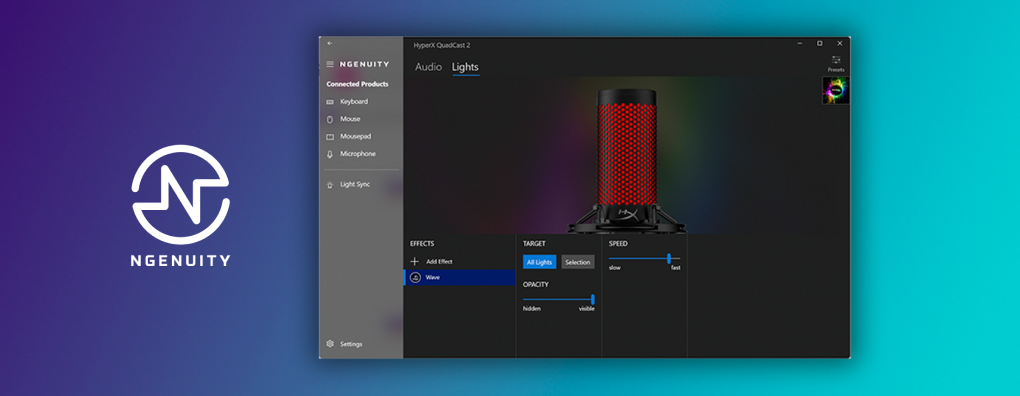Toggle the All Lights target option
This screenshot has width=1020, height=396.
539,262
